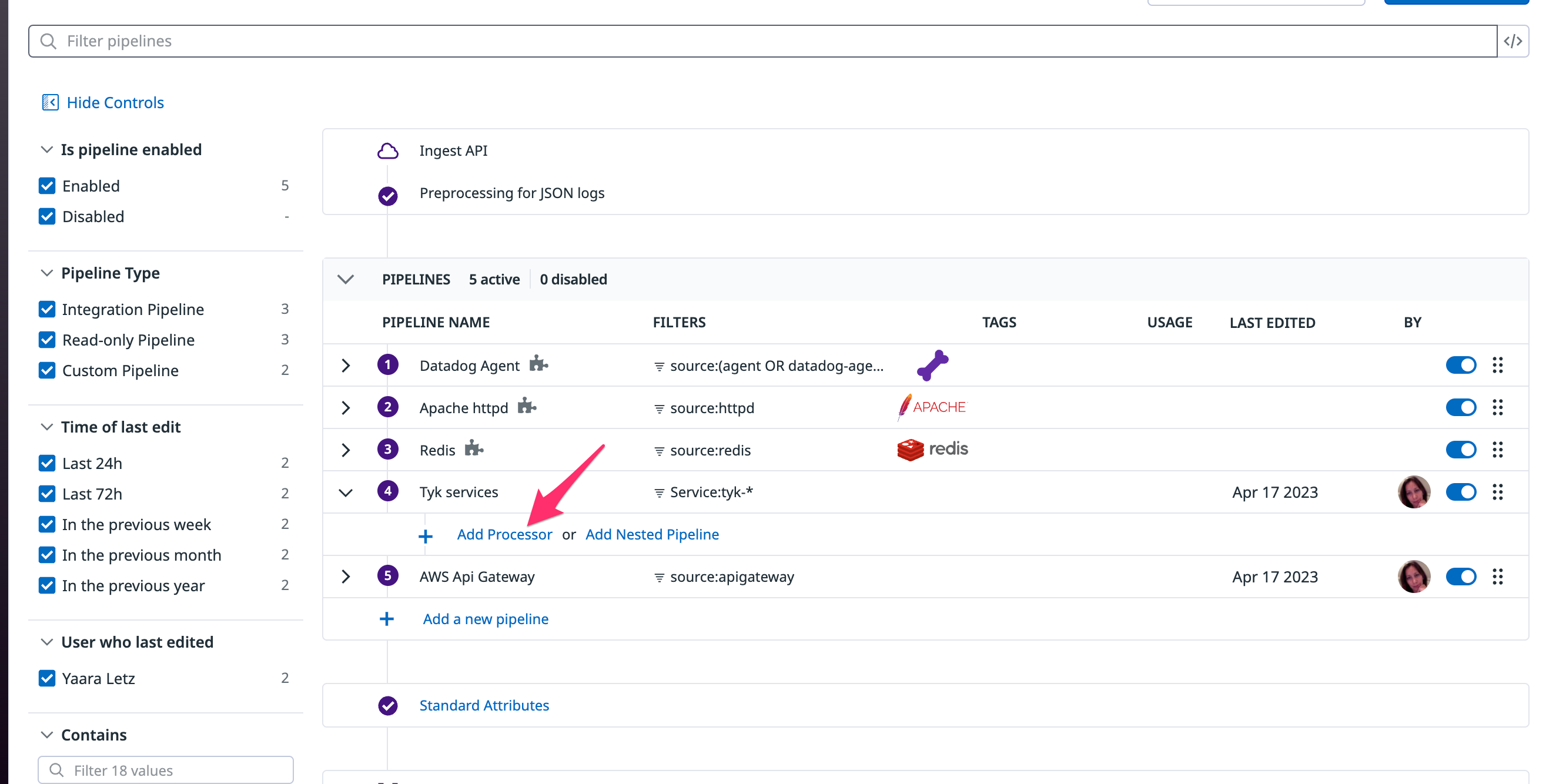This screenshot has width=1546, height=784.
Task: Click the drag-handle dots on the Redis row
Action: point(1498,449)
